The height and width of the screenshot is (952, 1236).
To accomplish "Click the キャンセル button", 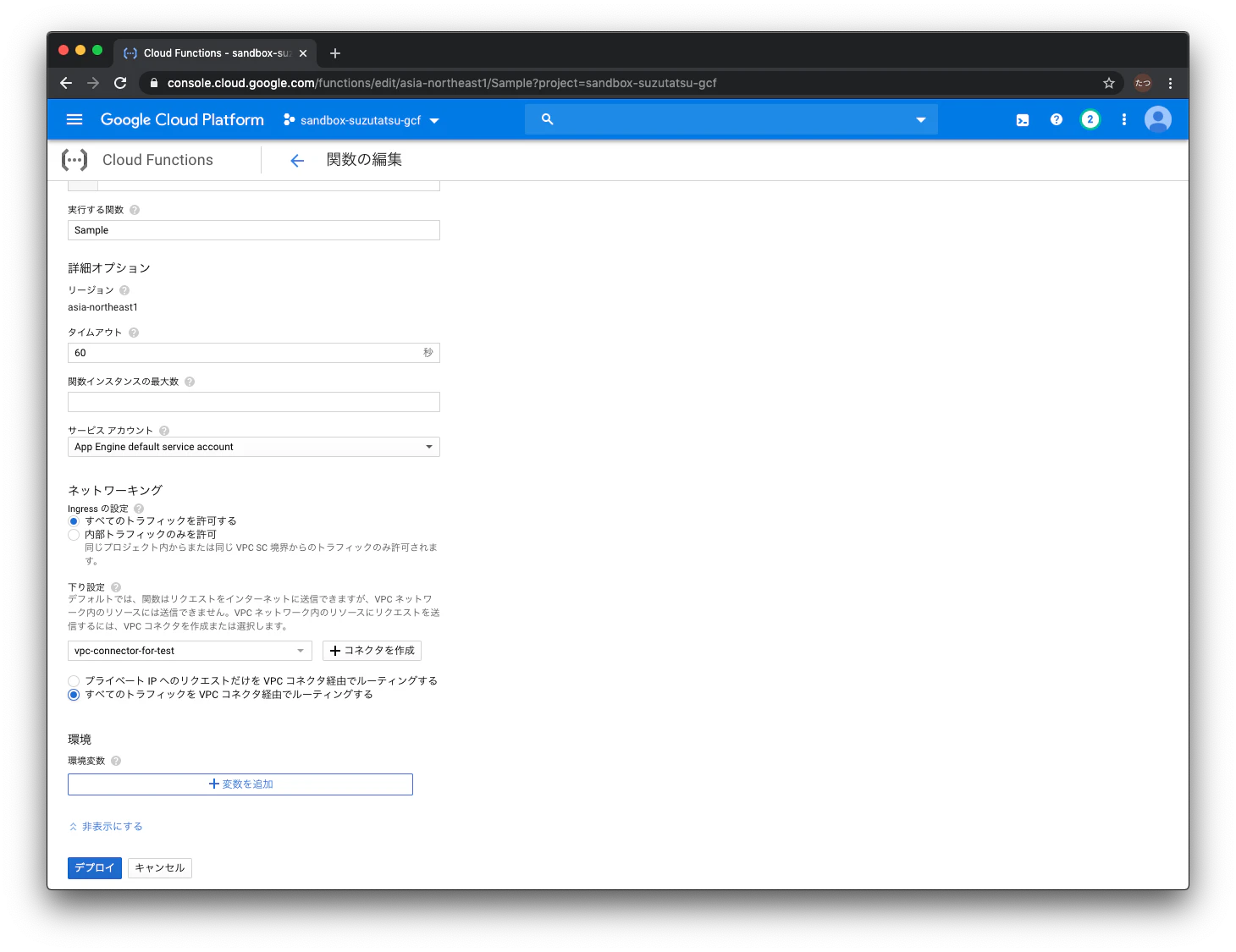I will (x=160, y=868).
